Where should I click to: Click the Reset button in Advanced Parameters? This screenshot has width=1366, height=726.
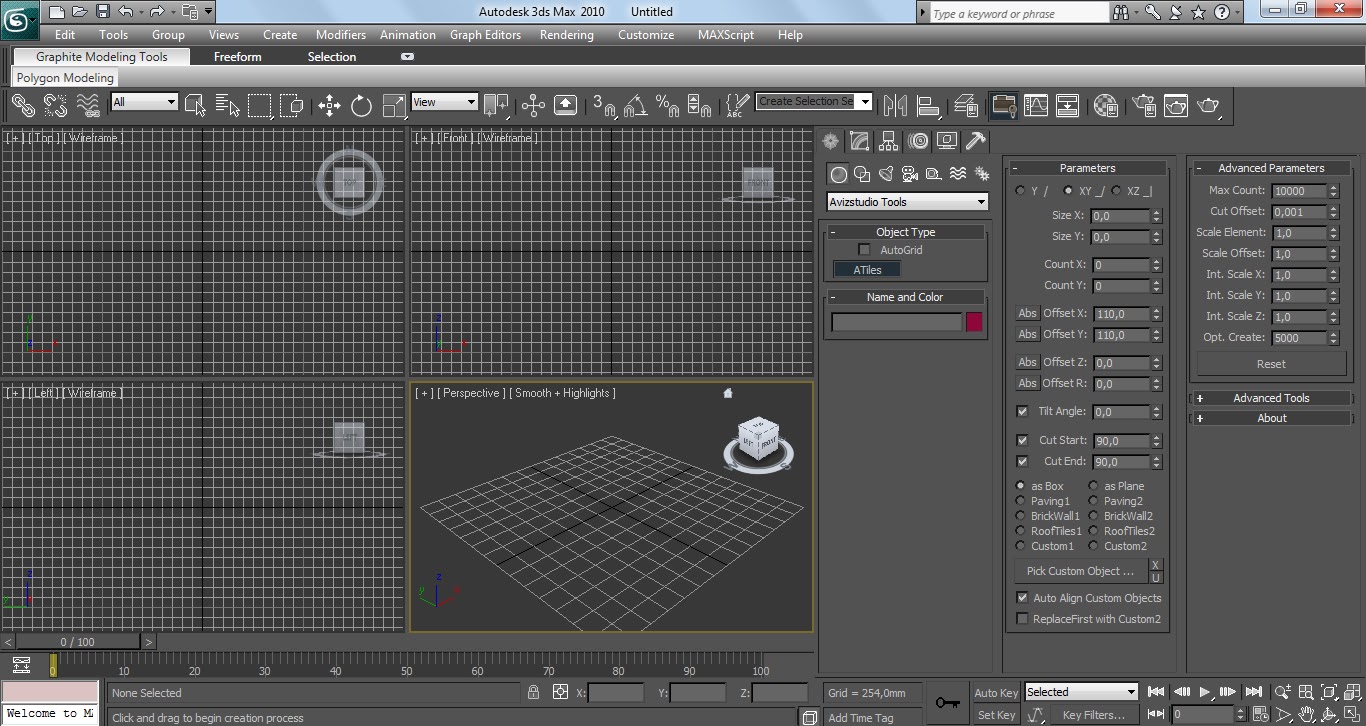pos(1270,363)
